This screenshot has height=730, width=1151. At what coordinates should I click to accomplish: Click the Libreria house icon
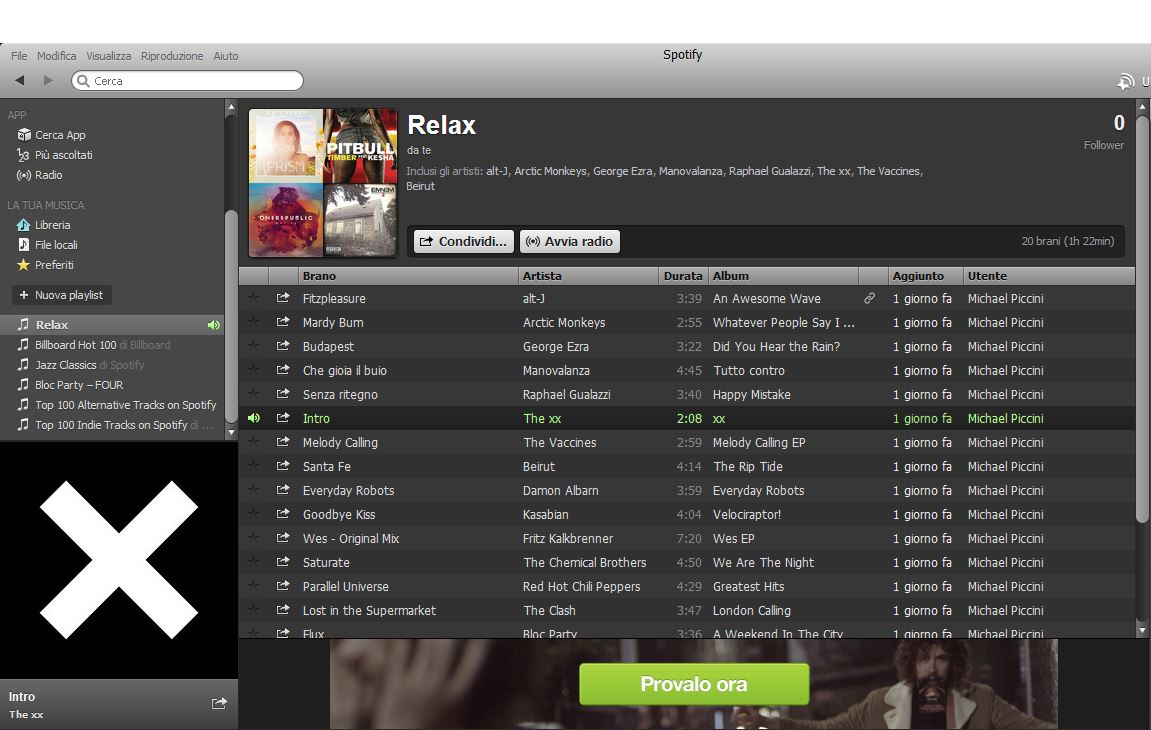point(23,225)
